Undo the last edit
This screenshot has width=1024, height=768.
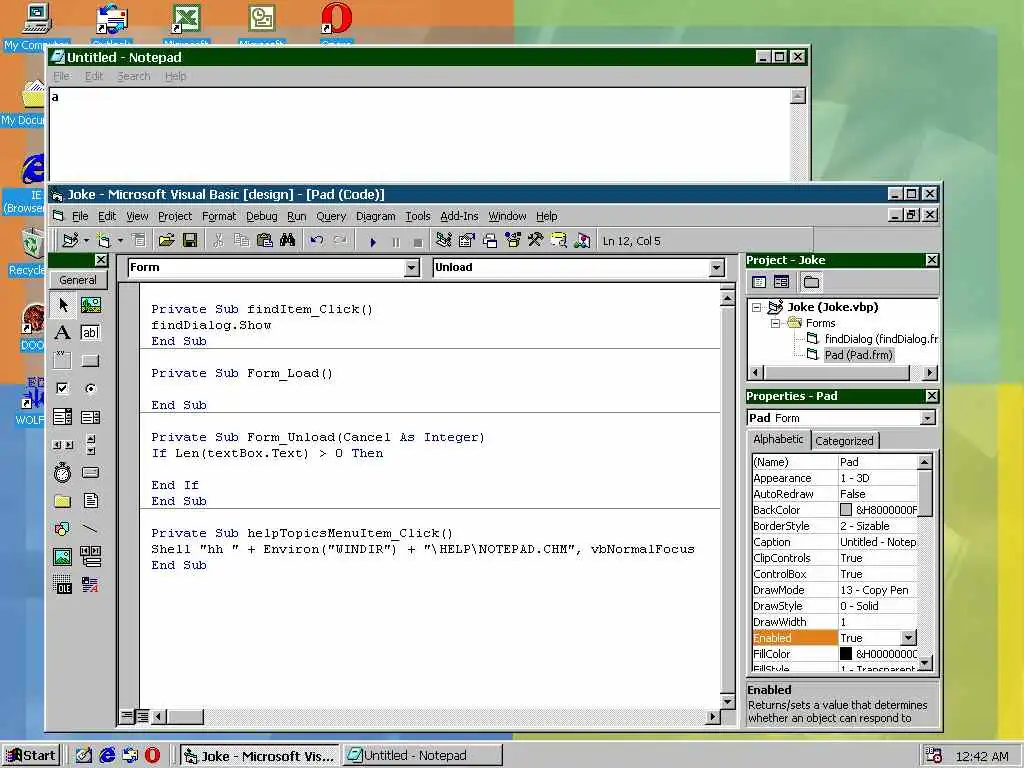coord(317,241)
